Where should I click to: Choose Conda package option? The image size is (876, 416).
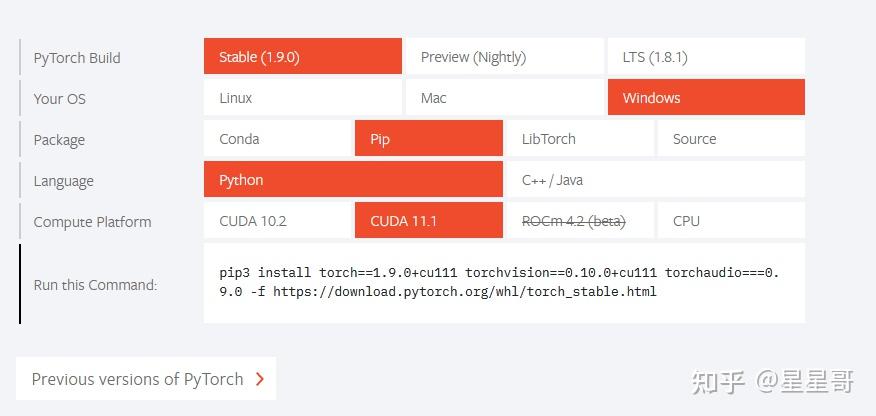point(277,139)
